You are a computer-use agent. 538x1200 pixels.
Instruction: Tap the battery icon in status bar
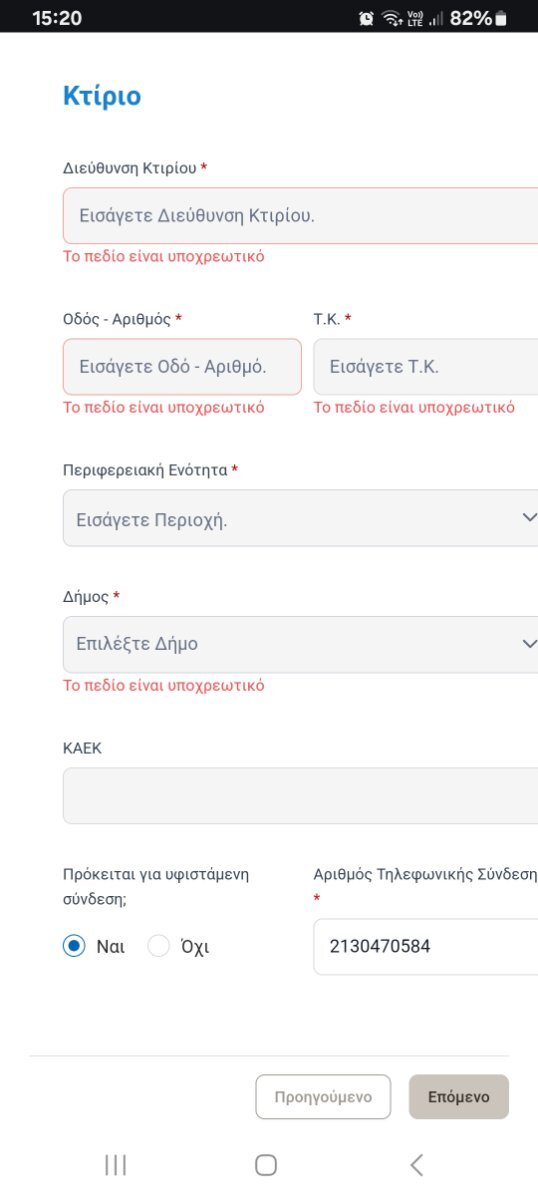point(501,18)
